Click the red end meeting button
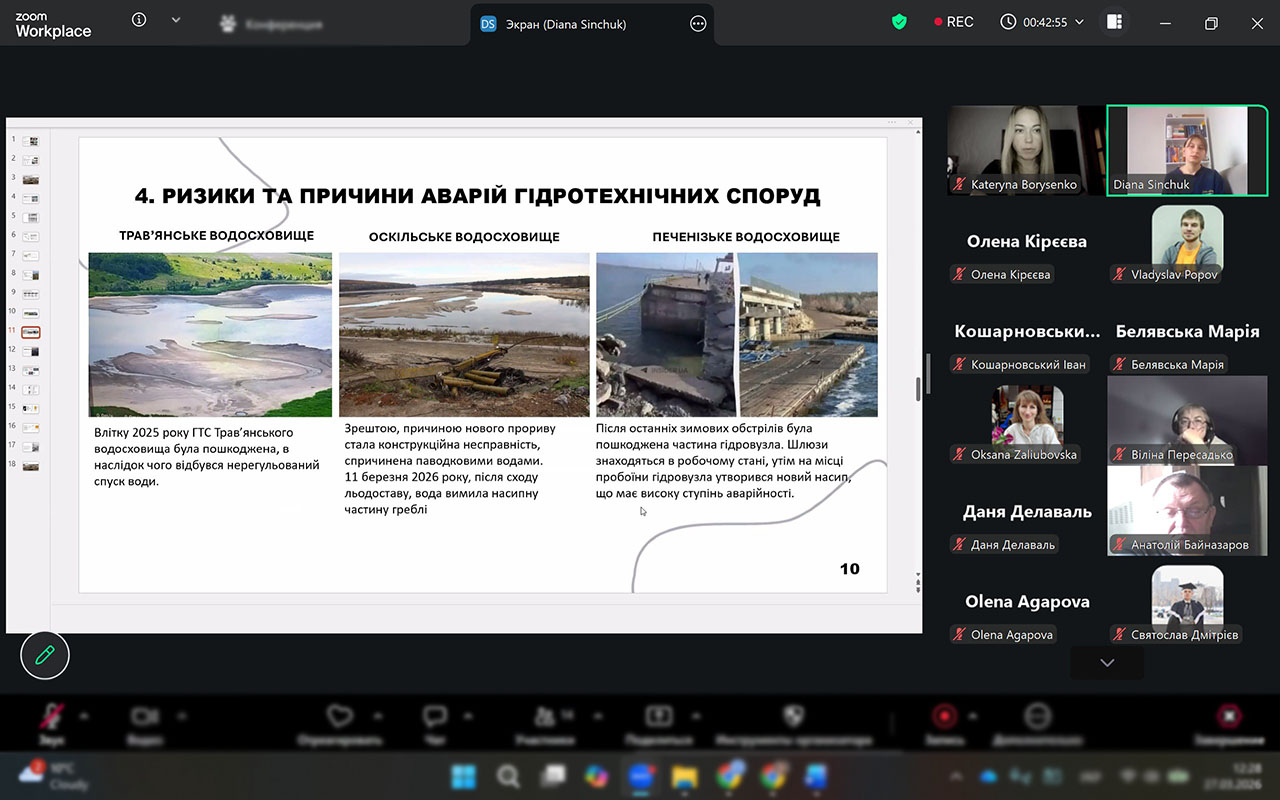Viewport: 1280px width, 800px height. (x=1229, y=716)
